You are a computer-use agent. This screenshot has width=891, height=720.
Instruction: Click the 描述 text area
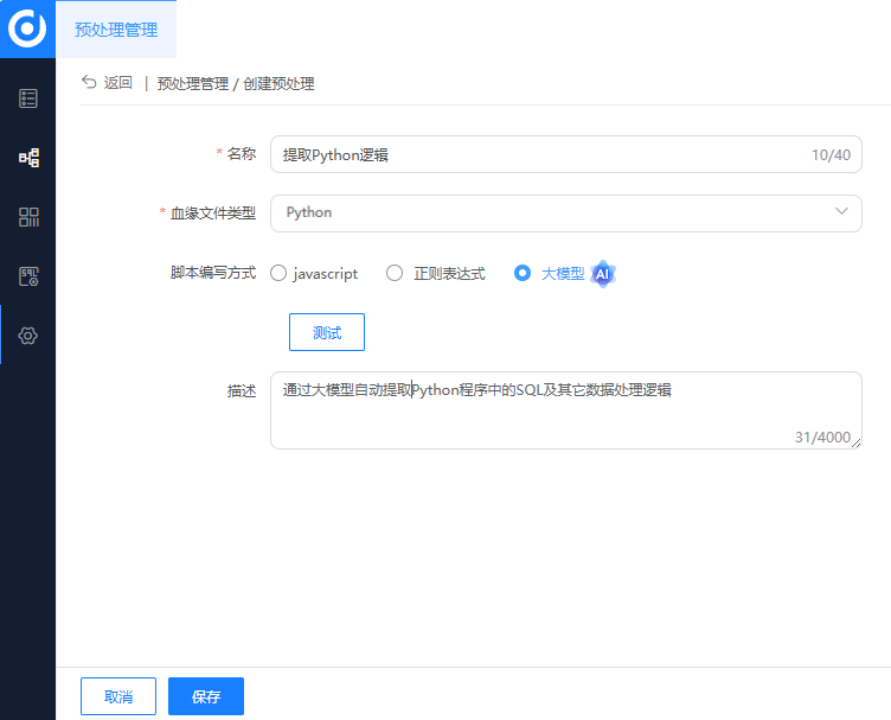click(565, 410)
